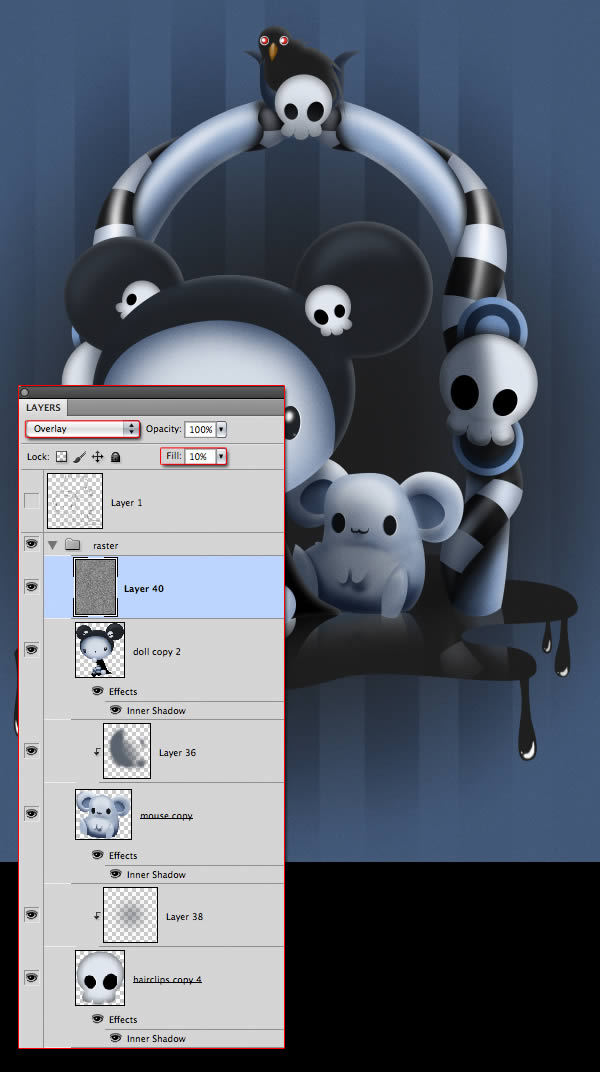Click the raster group folder icon
Screen dimensions: 600x1072
73,545
